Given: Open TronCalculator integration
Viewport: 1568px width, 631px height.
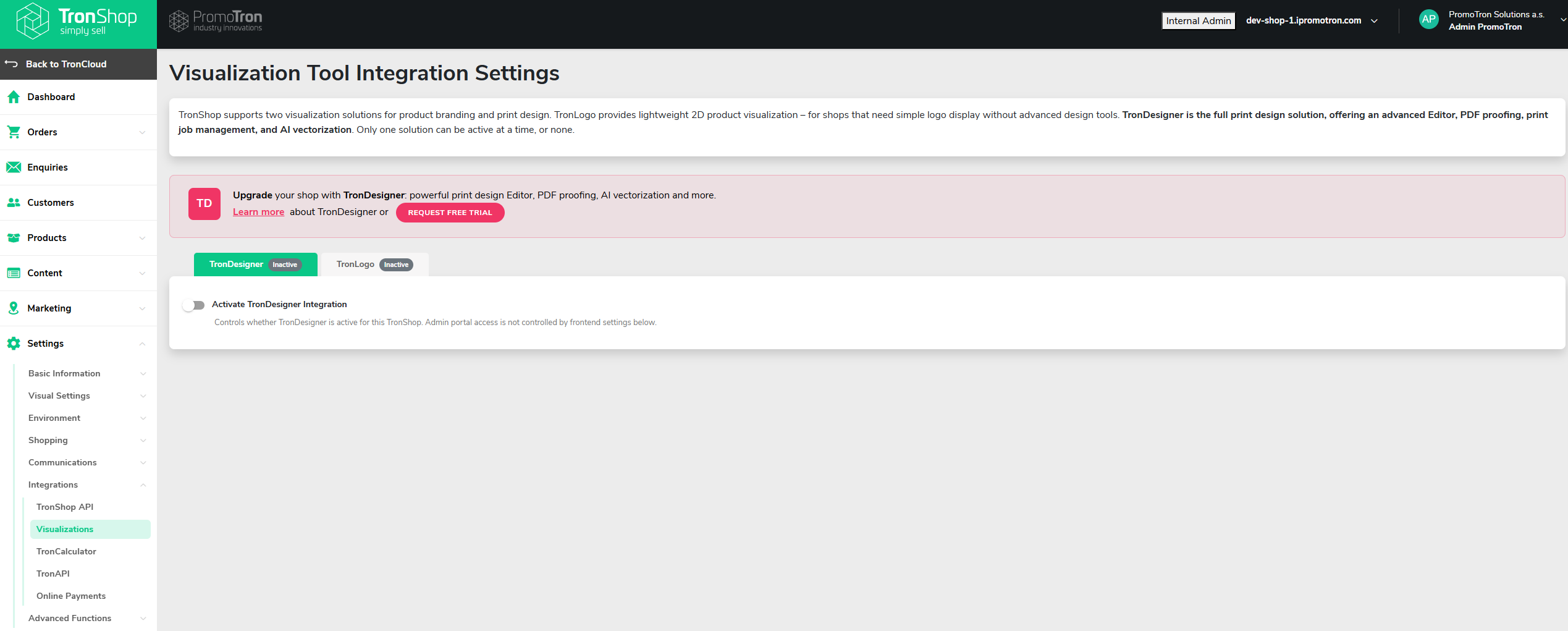Looking at the screenshot, I should point(66,551).
